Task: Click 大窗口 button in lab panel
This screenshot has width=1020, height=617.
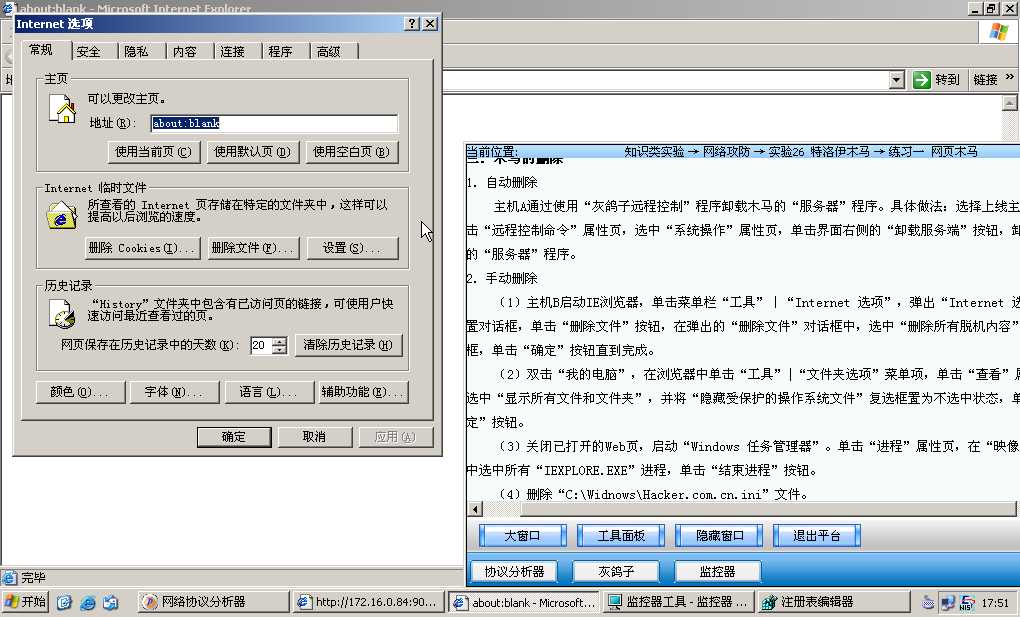Action: (x=522, y=536)
